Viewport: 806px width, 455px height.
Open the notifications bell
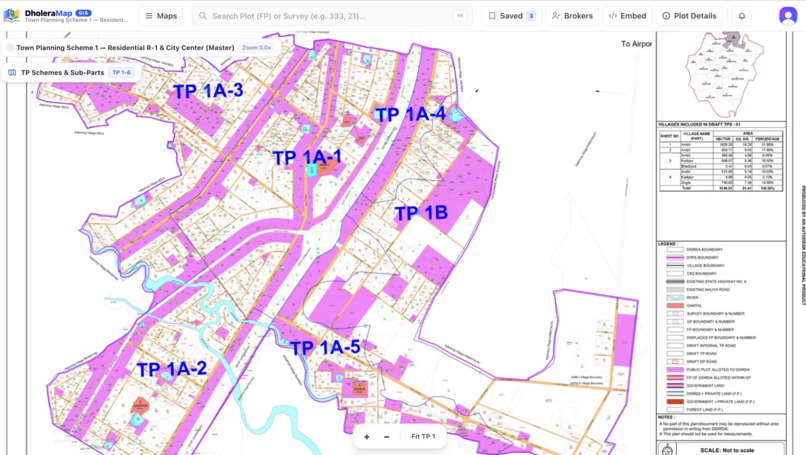pos(742,16)
